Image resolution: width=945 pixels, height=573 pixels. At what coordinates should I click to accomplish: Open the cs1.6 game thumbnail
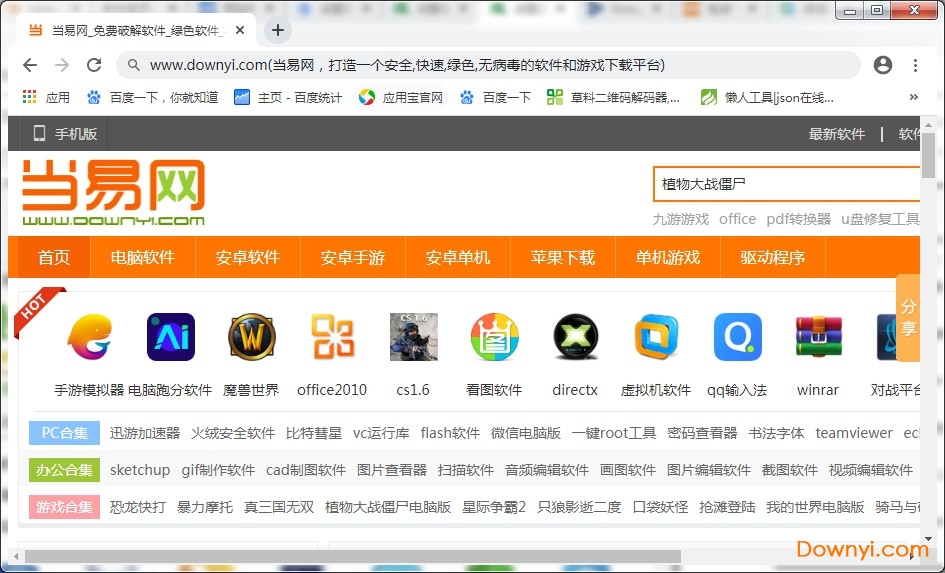(413, 337)
